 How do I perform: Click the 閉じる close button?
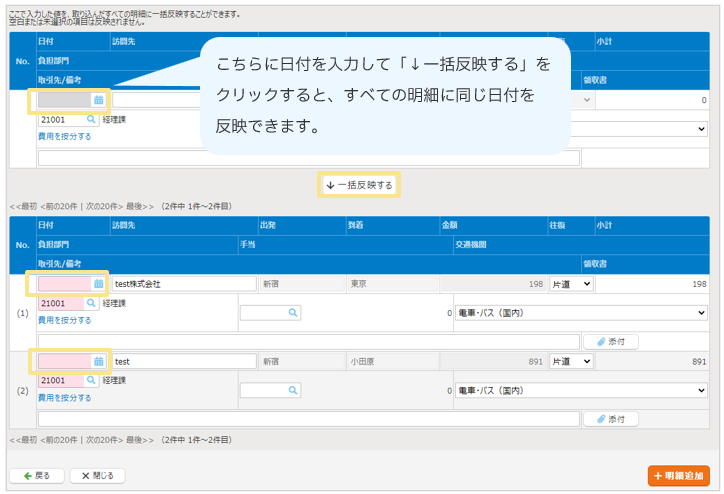tap(97, 476)
